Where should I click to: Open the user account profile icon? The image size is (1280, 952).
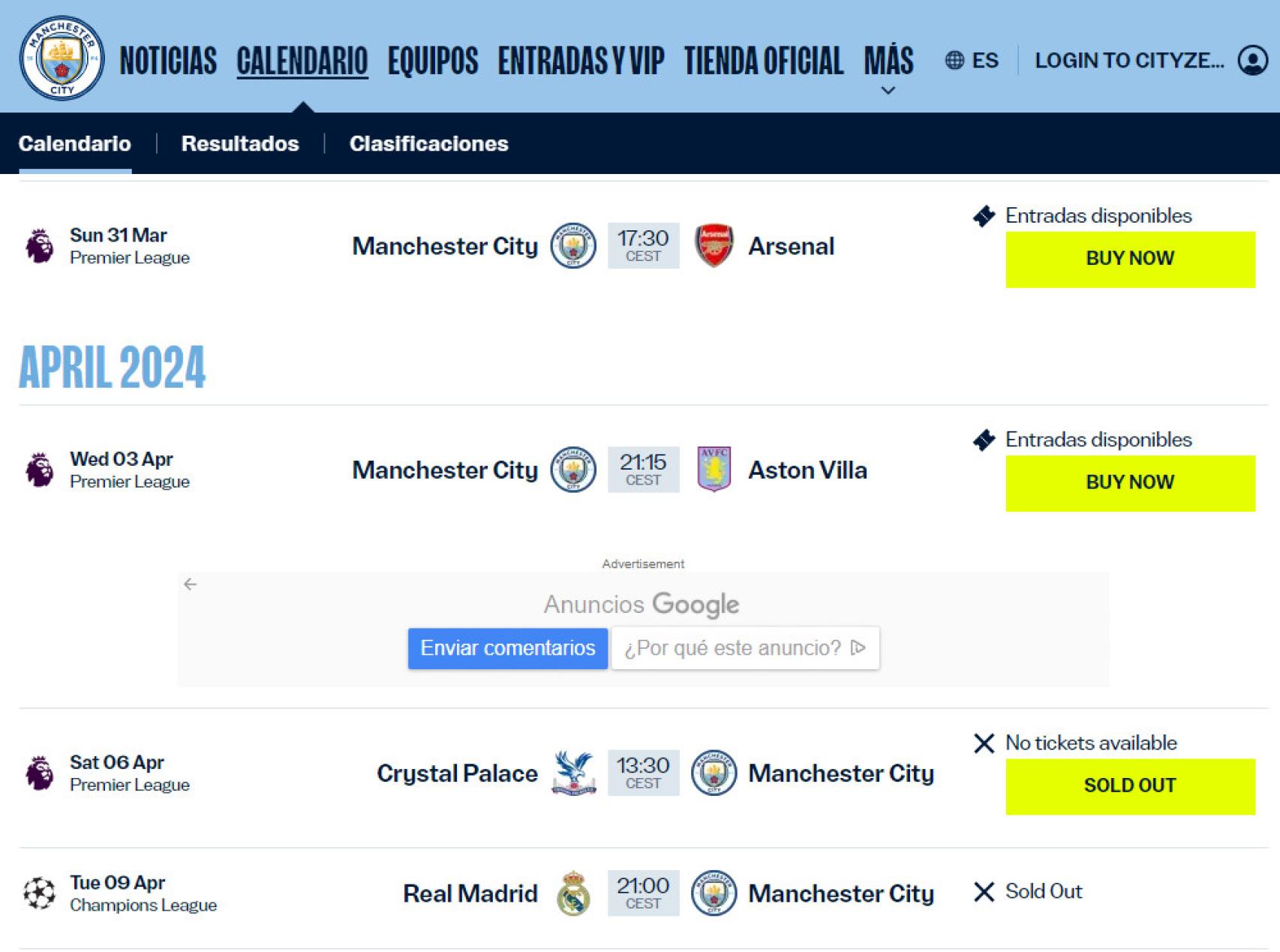(x=1251, y=60)
